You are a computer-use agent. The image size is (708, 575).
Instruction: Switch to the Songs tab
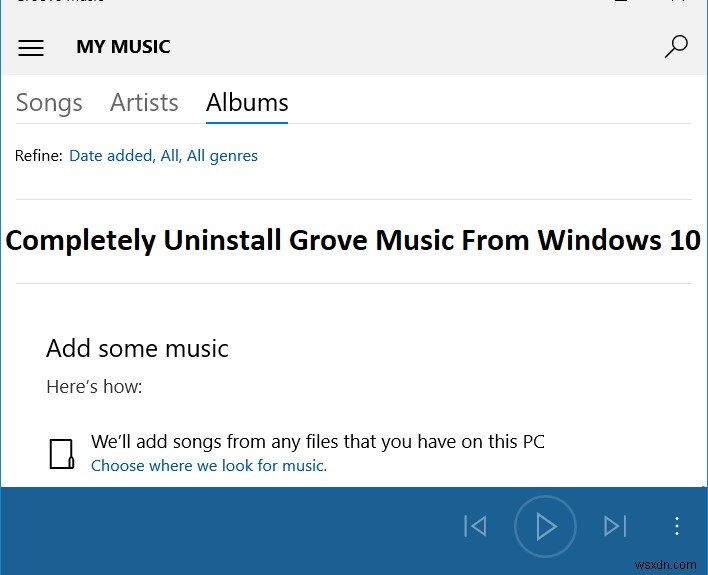tap(49, 103)
